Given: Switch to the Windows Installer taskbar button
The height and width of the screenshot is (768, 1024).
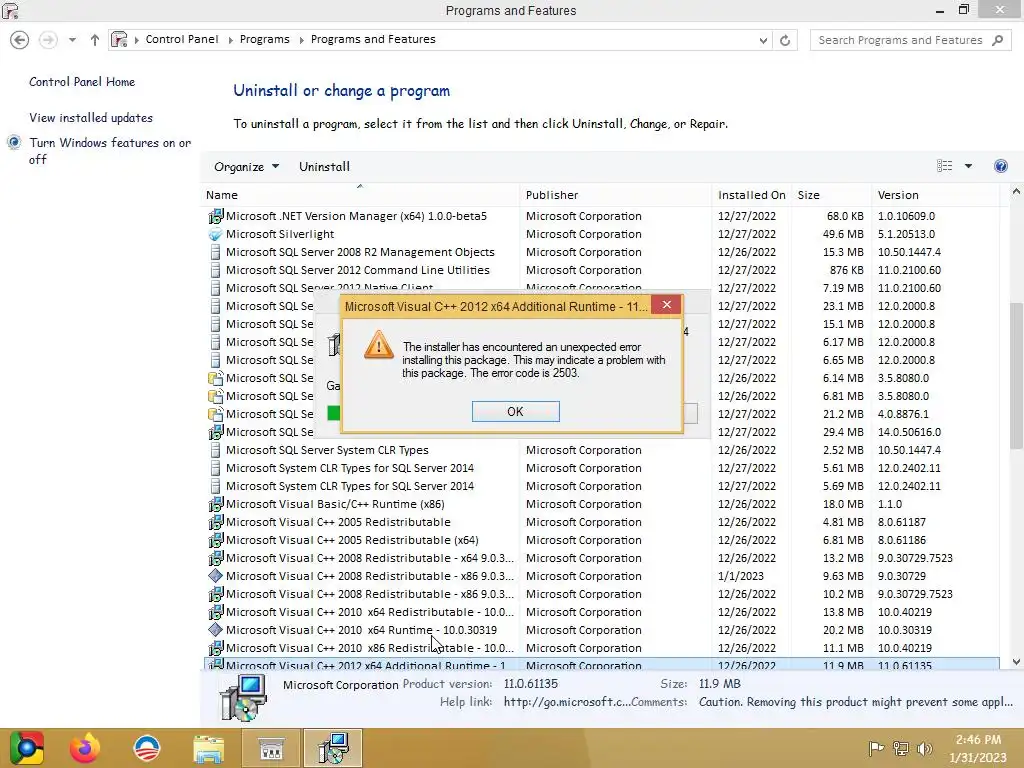Looking at the screenshot, I should (332, 748).
